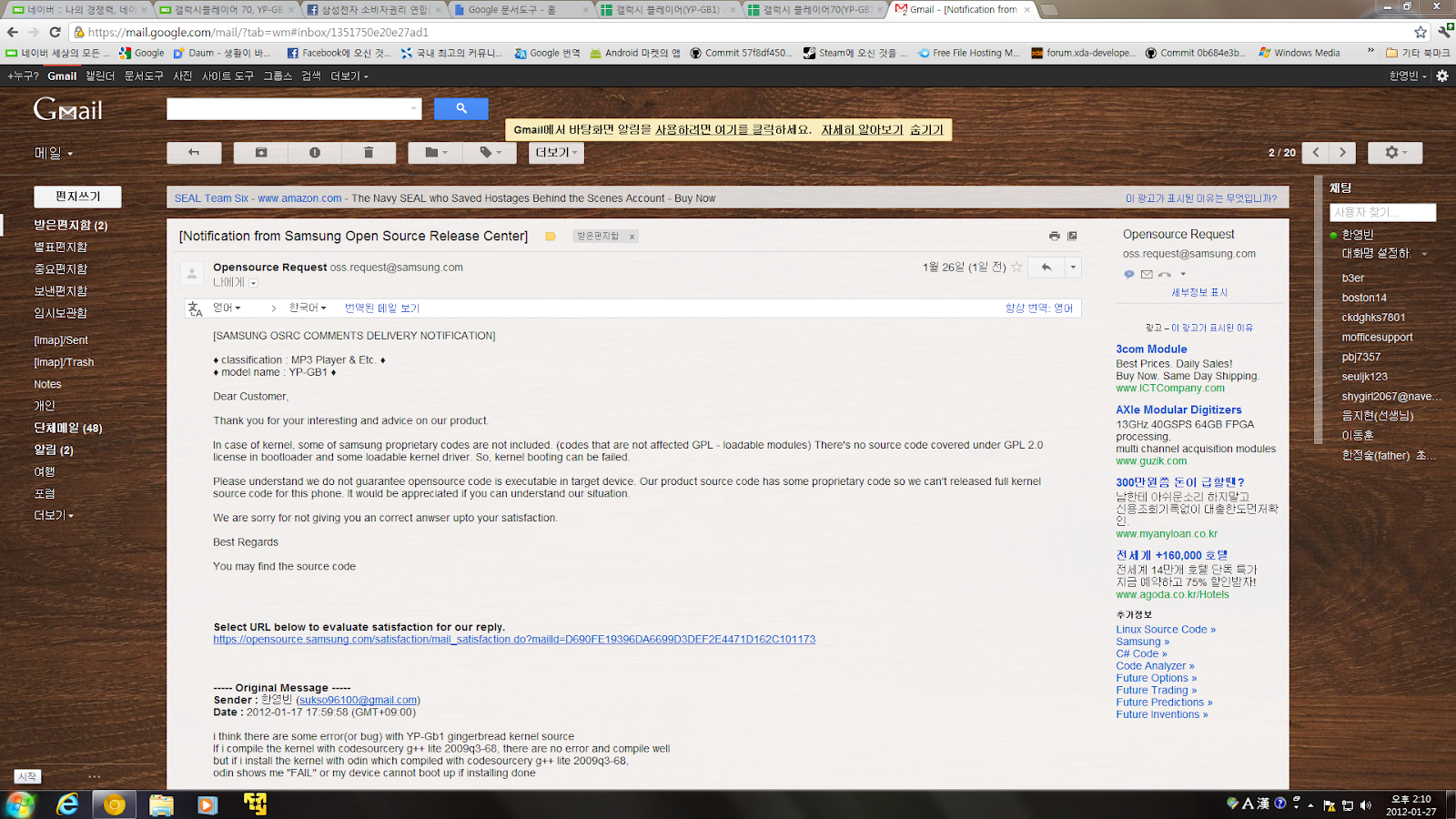
Task: Open the settings gear dropdown in toolbar
Action: [1395, 153]
